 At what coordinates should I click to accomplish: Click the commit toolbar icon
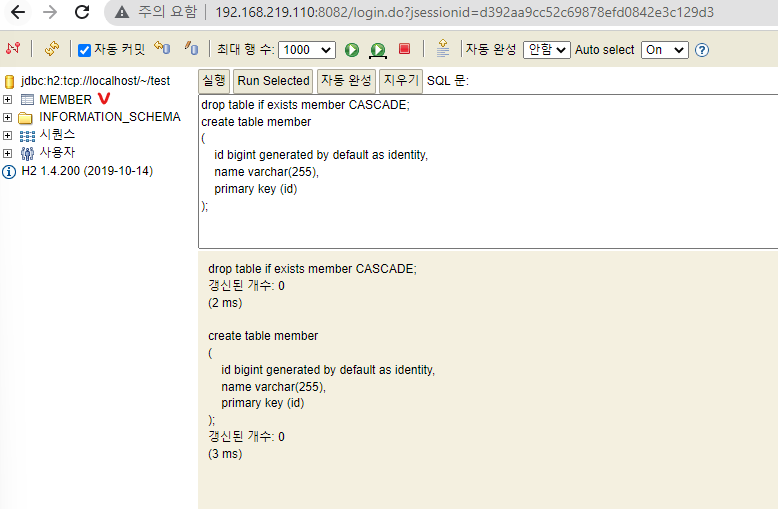191,48
